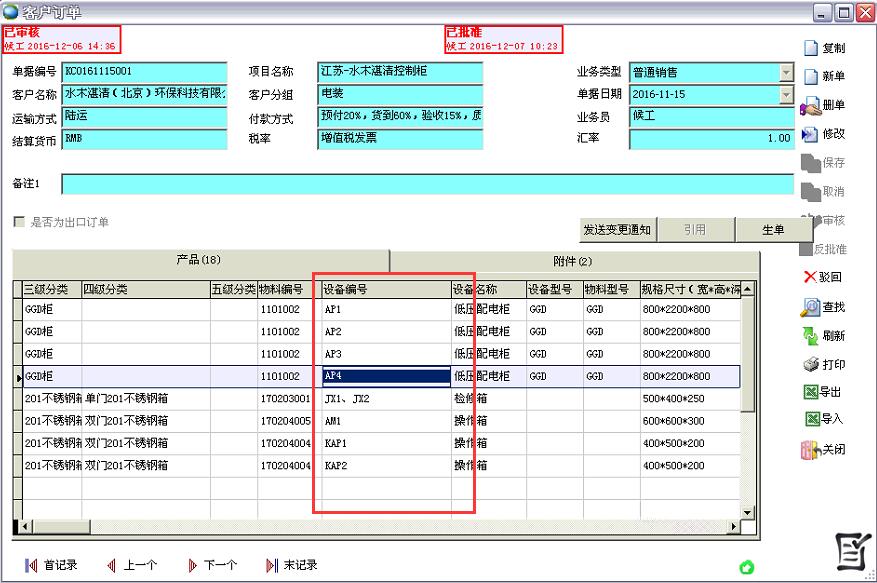
Task: Switch to the 附件(2) tab
Action: 573,261
